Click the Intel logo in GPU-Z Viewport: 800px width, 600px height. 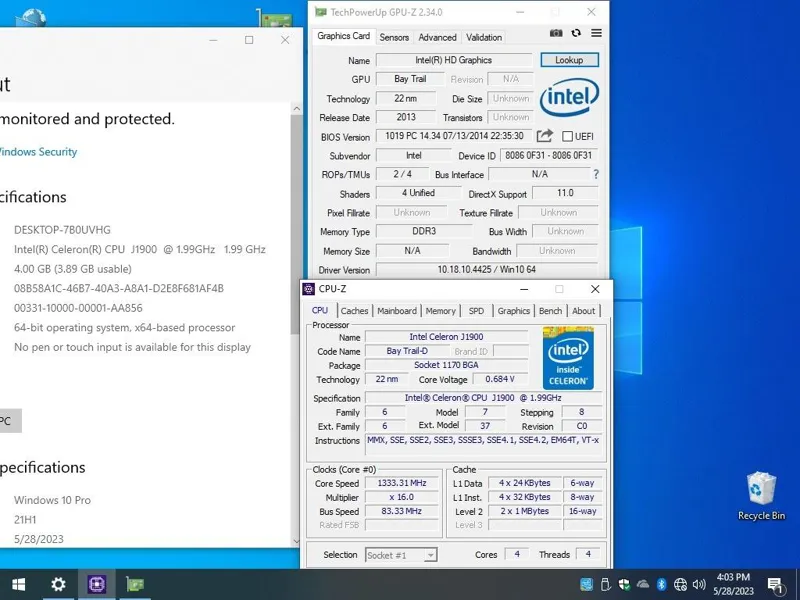coord(569,97)
